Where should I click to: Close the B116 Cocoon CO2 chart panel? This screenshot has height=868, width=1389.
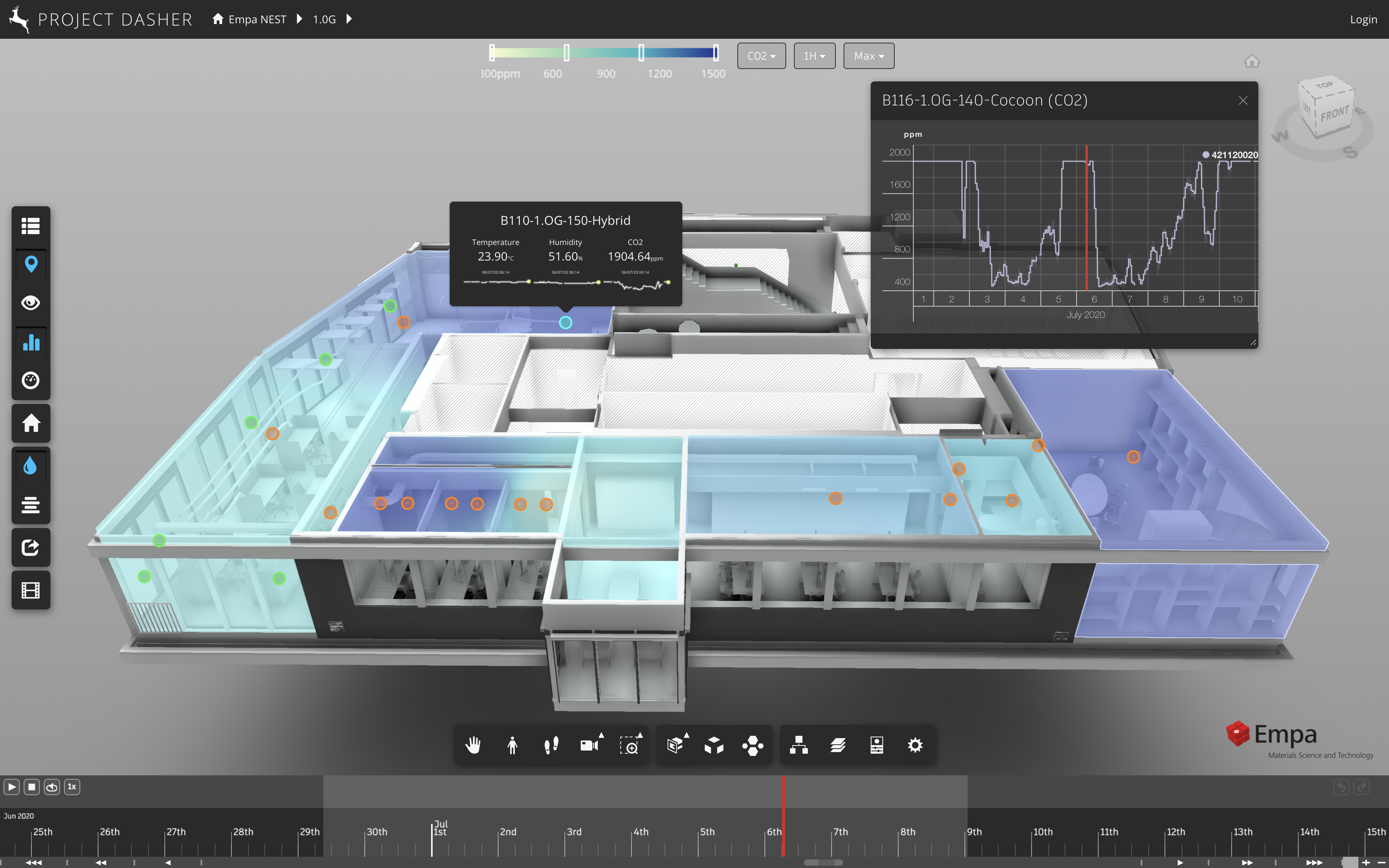[x=1242, y=100]
